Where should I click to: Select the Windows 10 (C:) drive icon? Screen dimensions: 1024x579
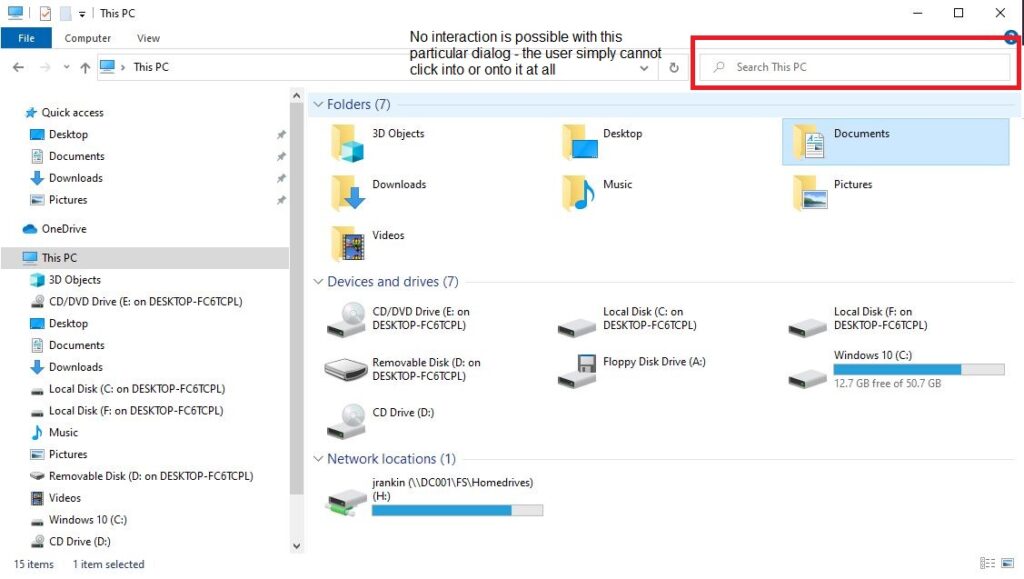[807, 371]
